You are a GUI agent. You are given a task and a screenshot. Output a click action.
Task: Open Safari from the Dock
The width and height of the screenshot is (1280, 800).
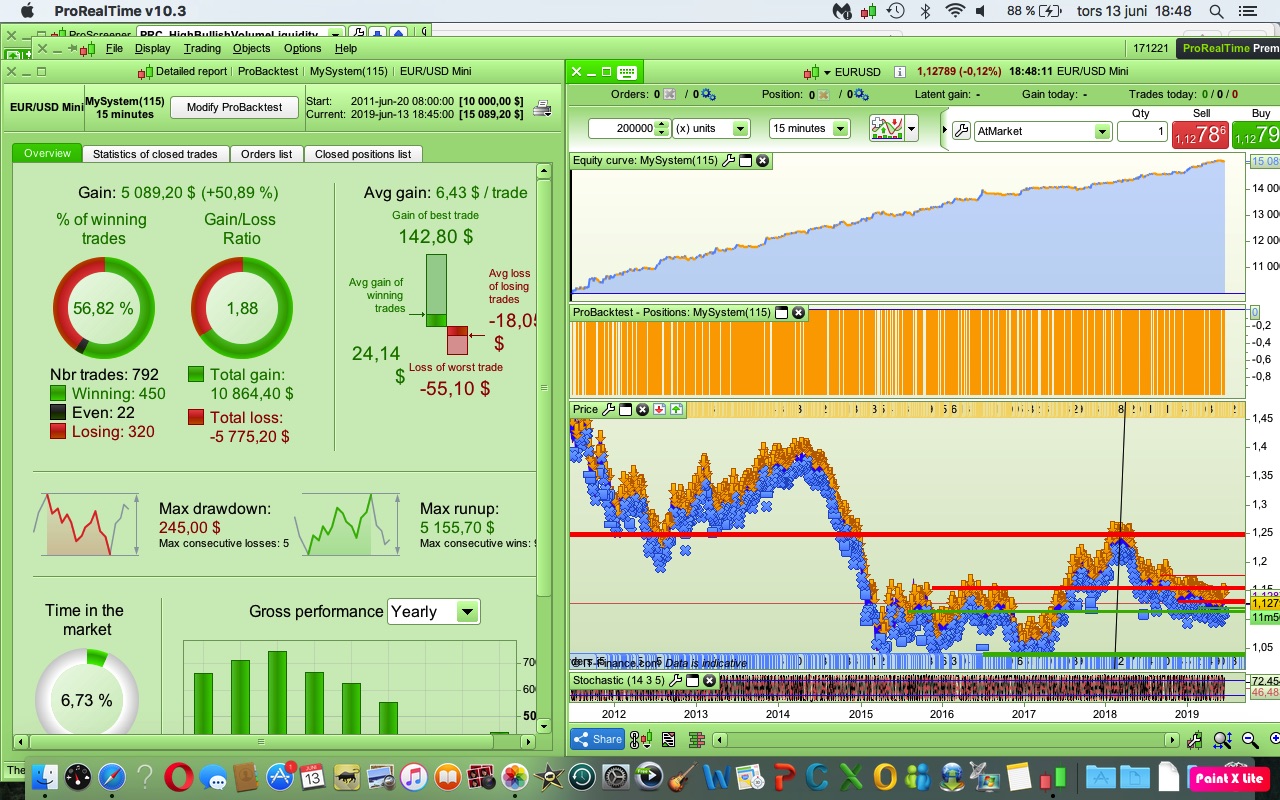click(x=111, y=777)
